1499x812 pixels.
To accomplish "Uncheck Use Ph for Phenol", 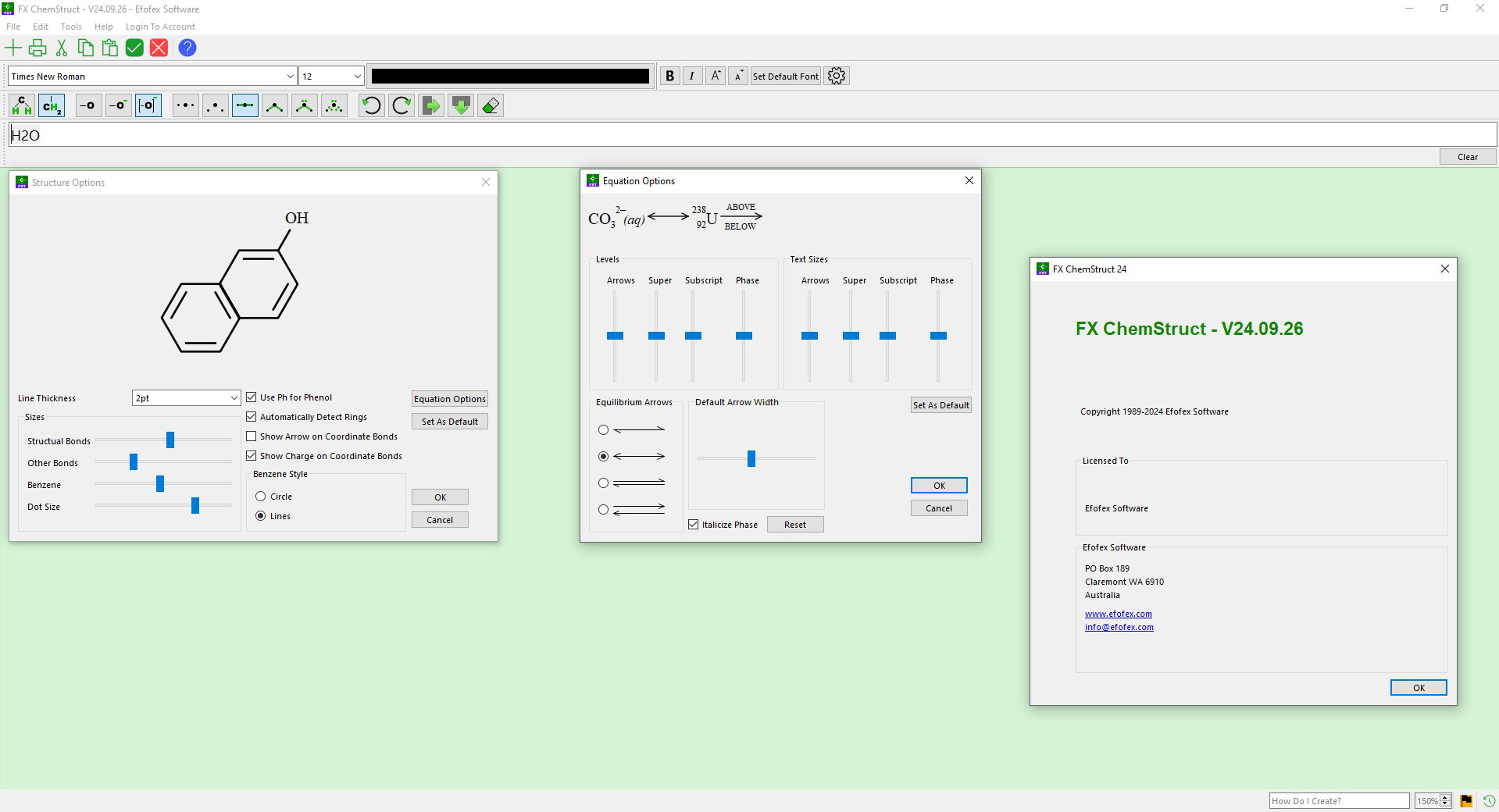I will [x=252, y=397].
